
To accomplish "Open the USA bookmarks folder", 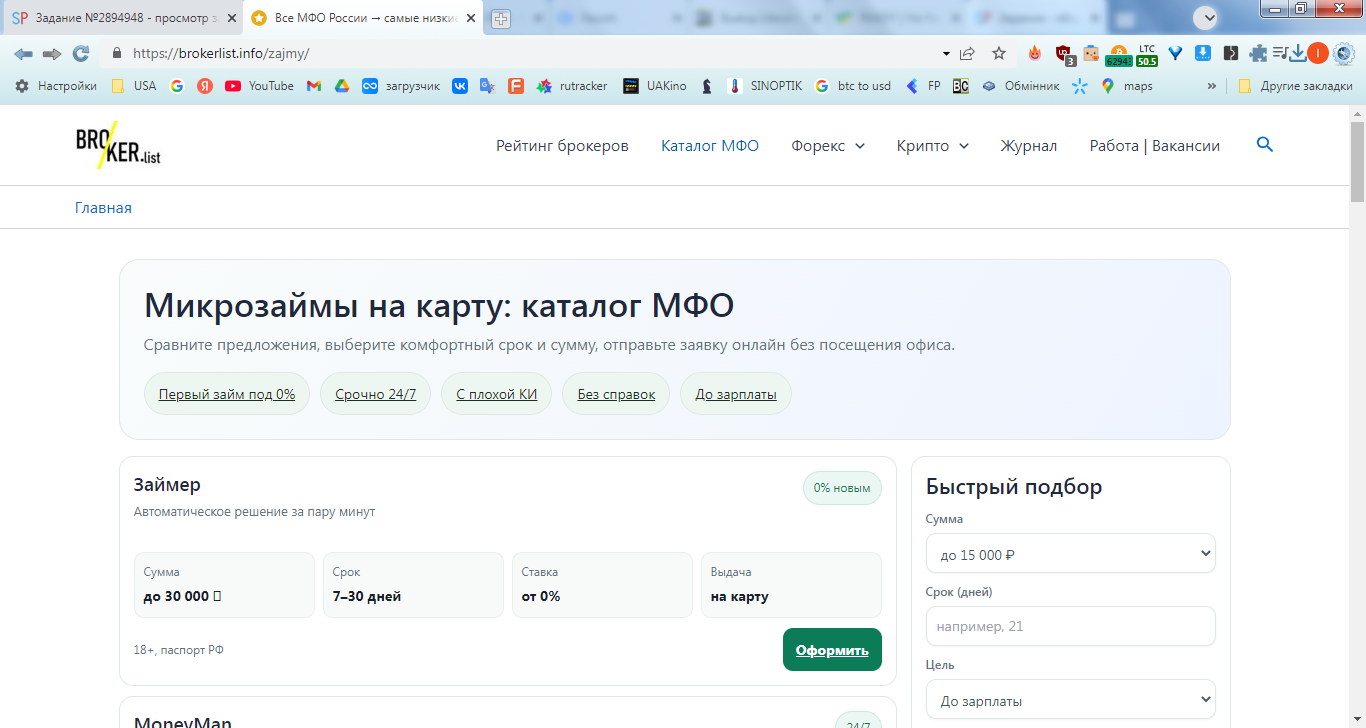I will click(x=134, y=86).
